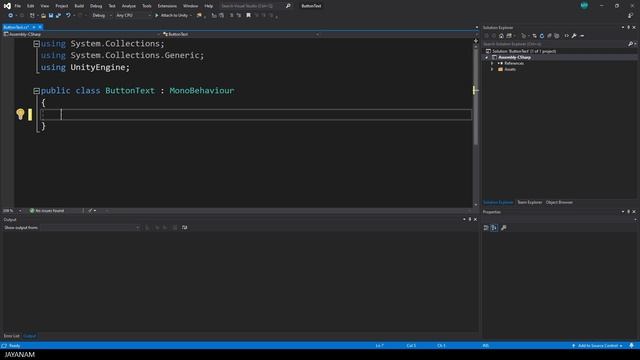The height and width of the screenshot is (360, 640).
Task: Open the Build menu
Action: click(79, 6)
